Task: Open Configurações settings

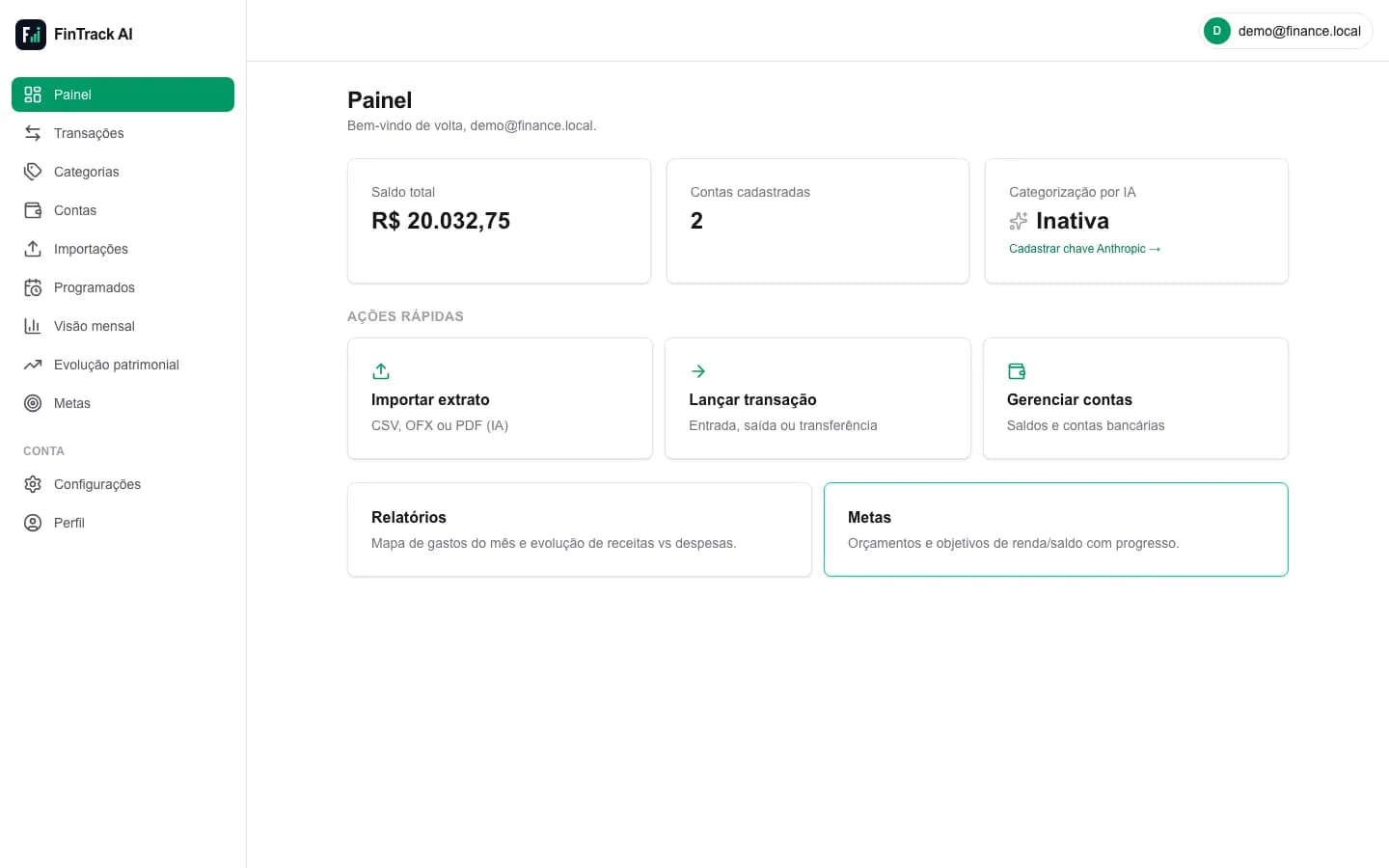Action: 123,484
